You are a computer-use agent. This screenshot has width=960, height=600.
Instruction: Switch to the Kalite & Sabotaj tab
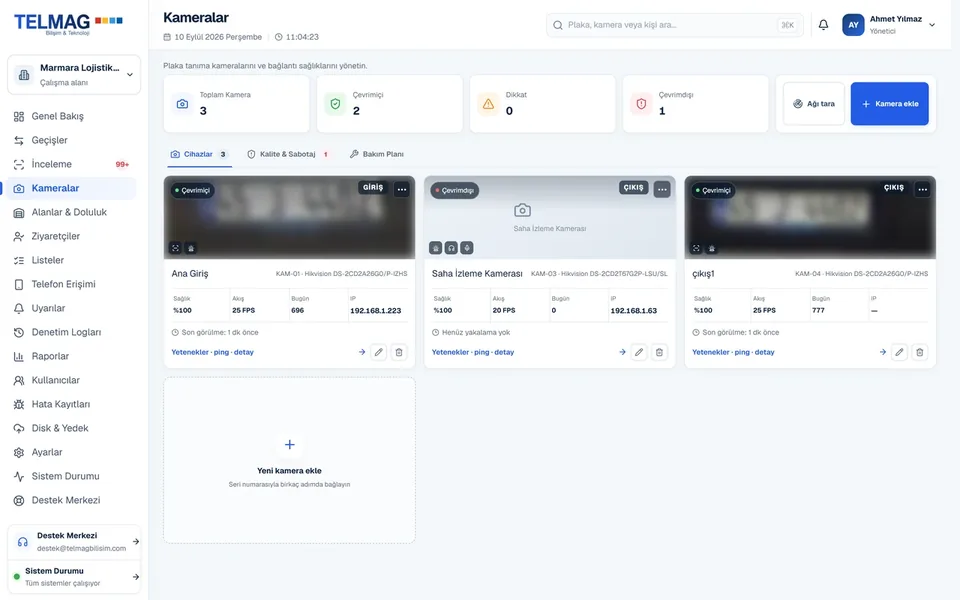click(x=288, y=154)
